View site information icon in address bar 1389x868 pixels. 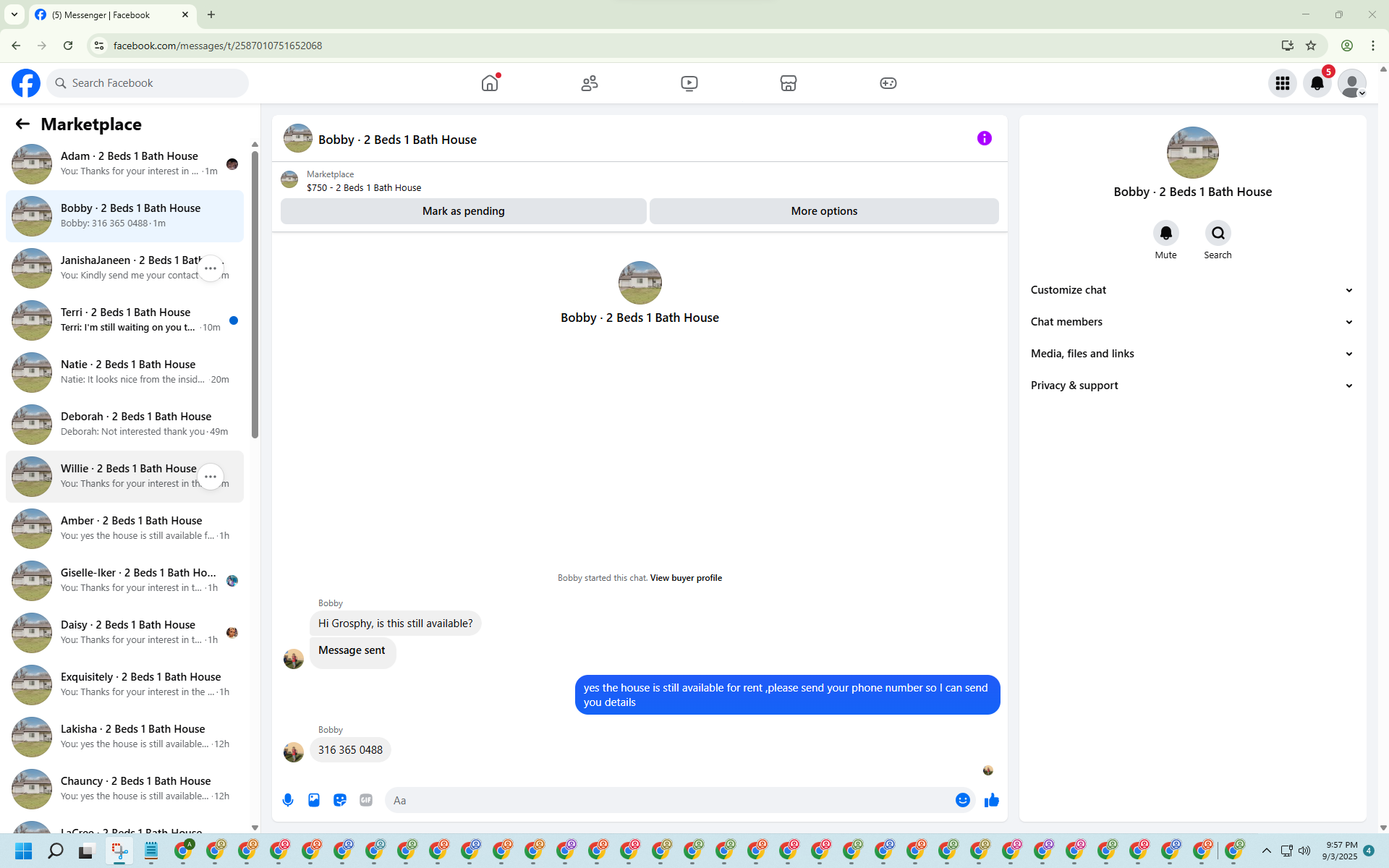tap(99, 46)
